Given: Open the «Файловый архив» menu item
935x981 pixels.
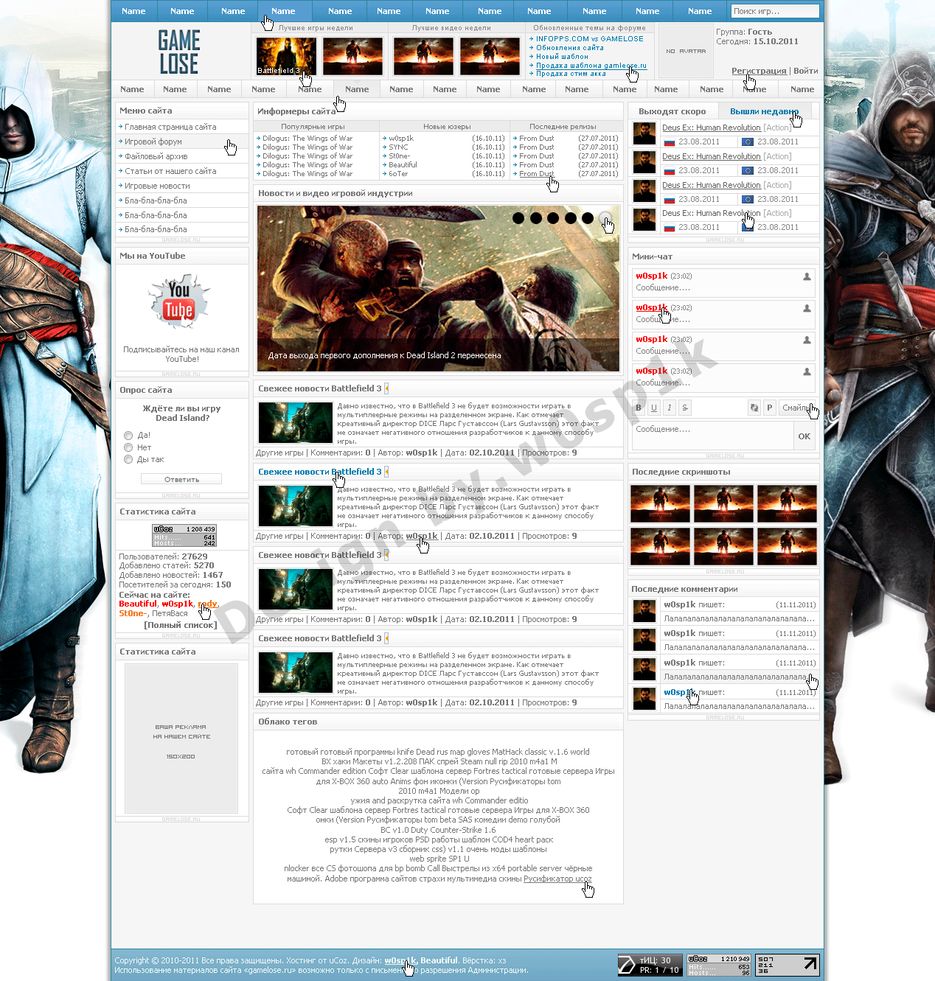Looking at the screenshot, I should pyautogui.click(x=156, y=156).
